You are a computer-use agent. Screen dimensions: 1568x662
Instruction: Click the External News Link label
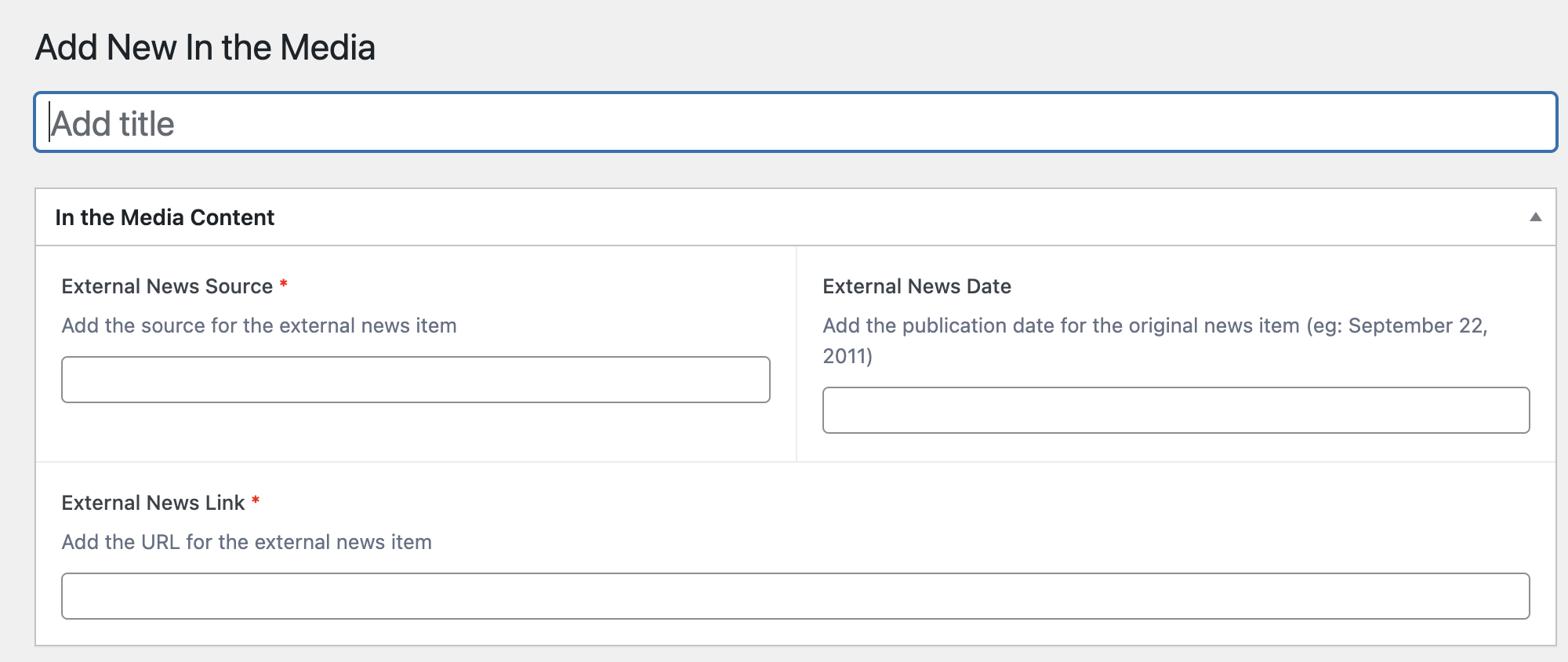(x=153, y=503)
